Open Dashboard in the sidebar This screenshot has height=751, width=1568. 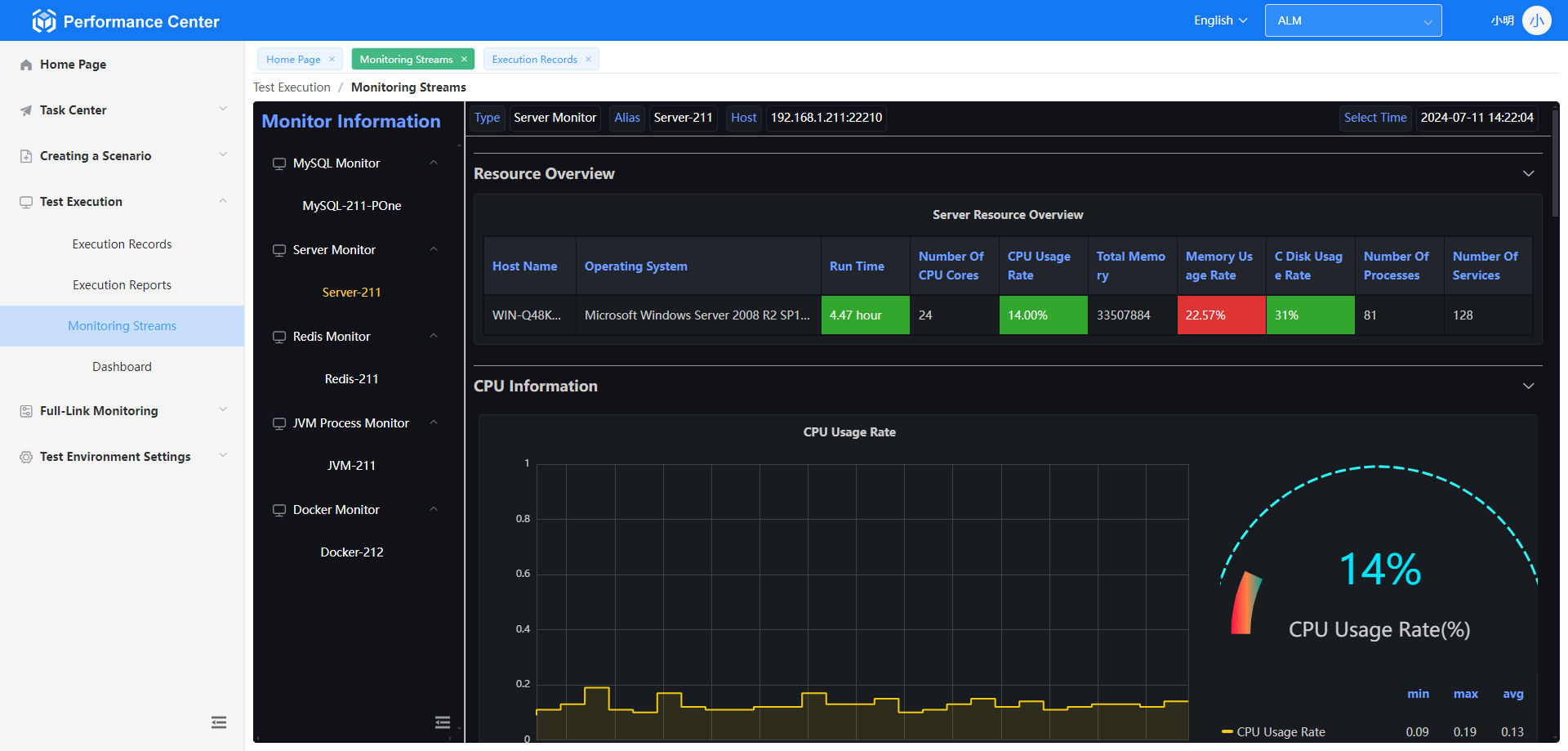[122, 367]
